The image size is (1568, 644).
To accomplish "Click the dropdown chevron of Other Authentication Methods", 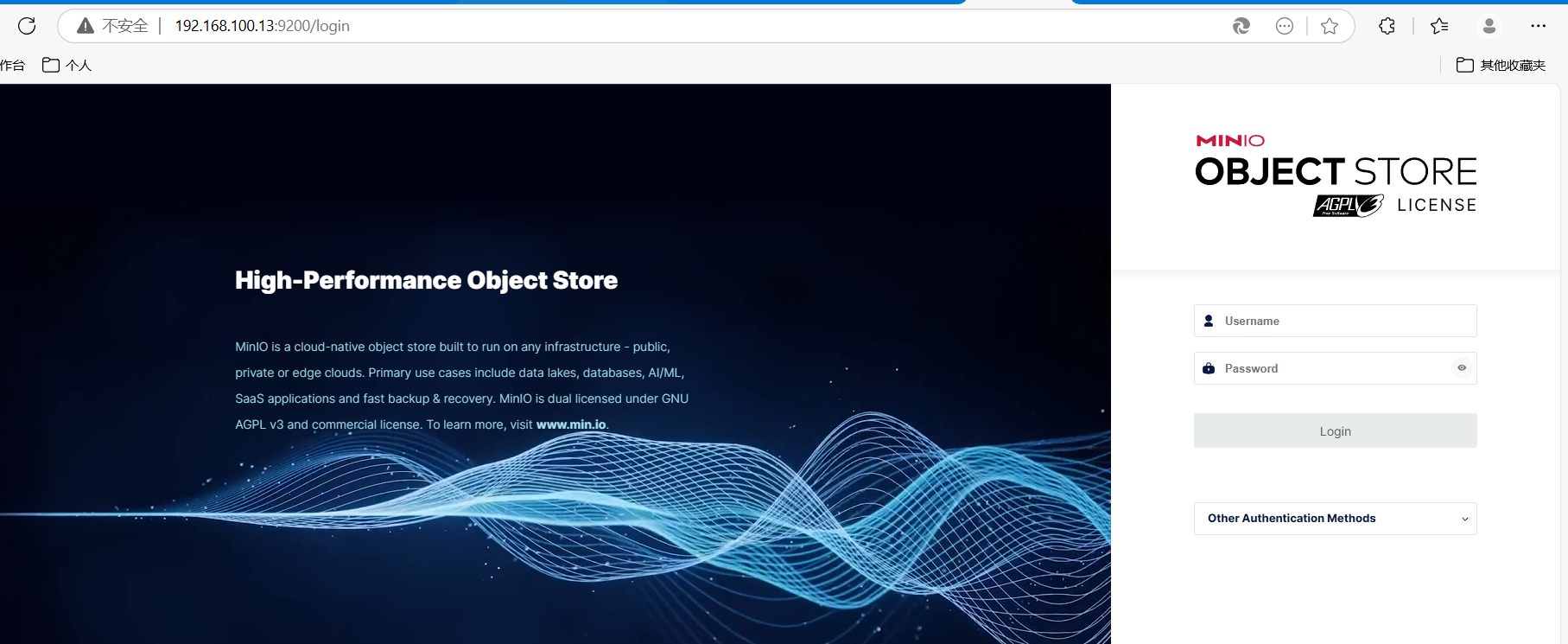I will [x=1464, y=520].
